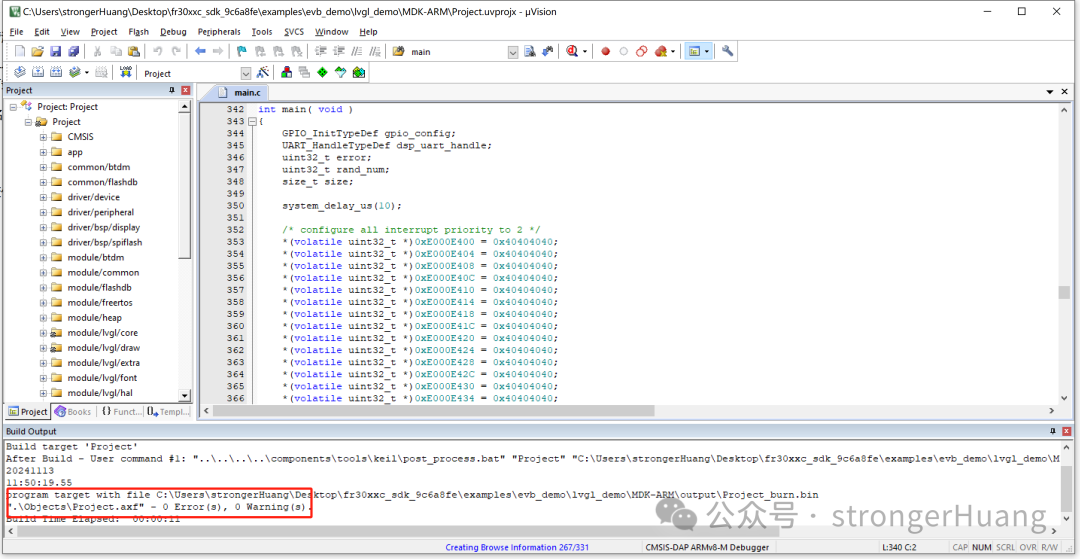
Task: Navigate backwards with blue left arrow
Action: (200, 52)
